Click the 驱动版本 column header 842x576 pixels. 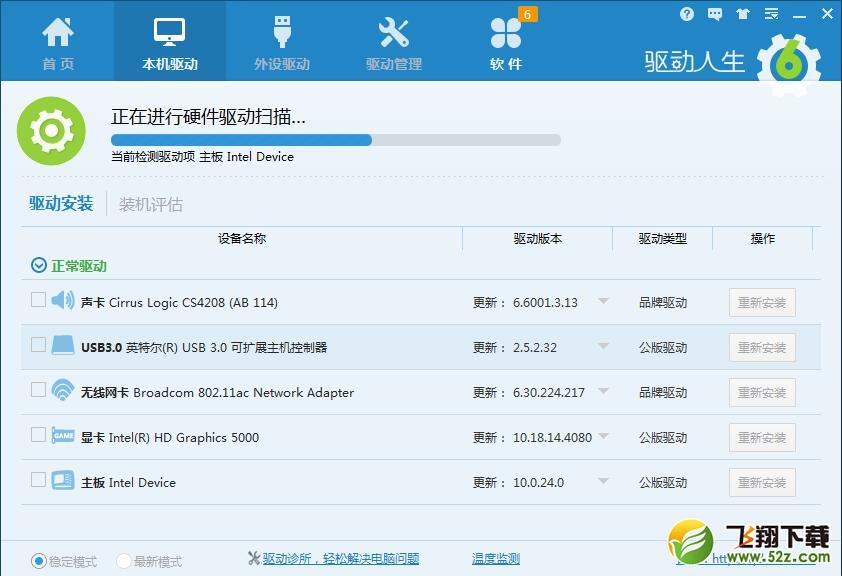(x=538, y=238)
